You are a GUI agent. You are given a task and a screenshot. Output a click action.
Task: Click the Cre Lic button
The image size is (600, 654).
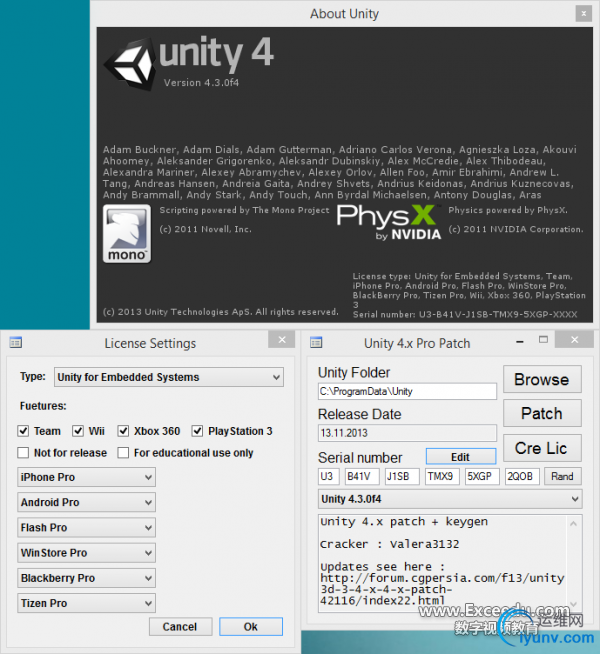pos(542,448)
